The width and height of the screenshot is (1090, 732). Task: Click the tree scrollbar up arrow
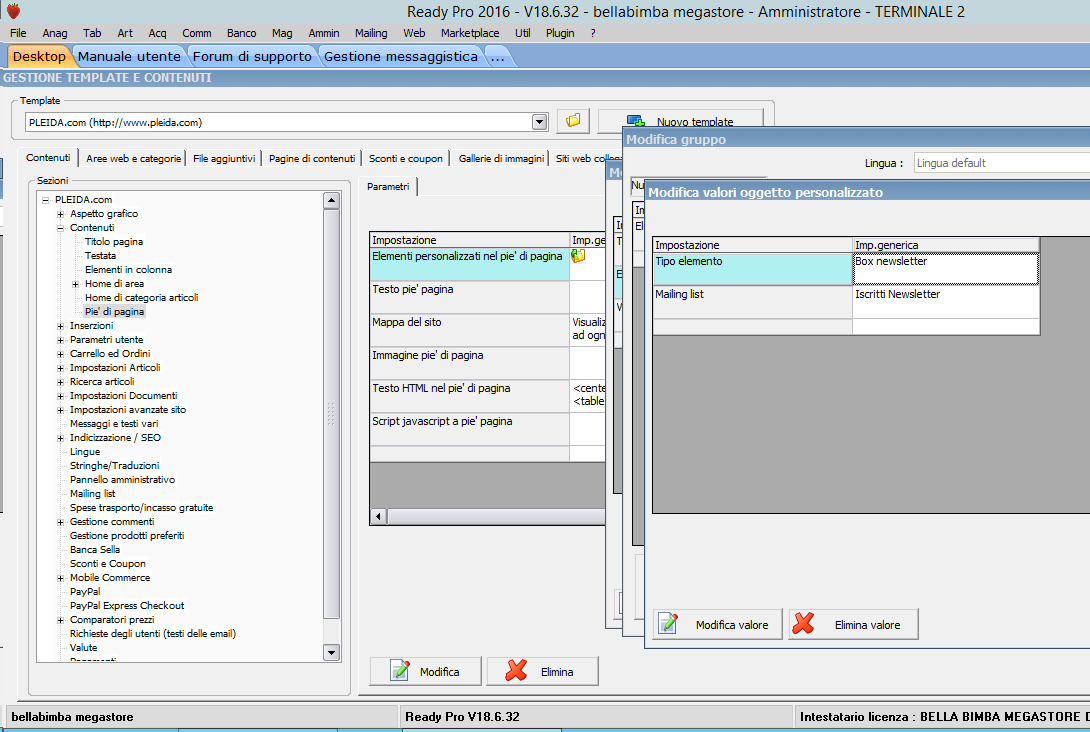tap(332, 201)
